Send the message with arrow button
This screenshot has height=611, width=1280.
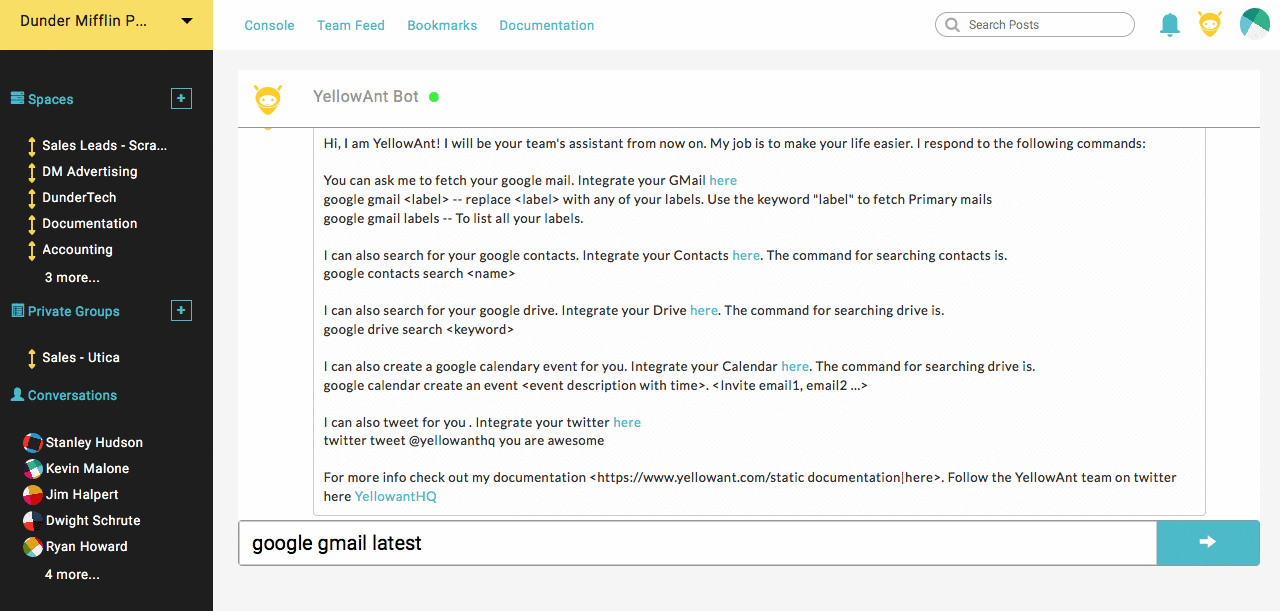1208,542
